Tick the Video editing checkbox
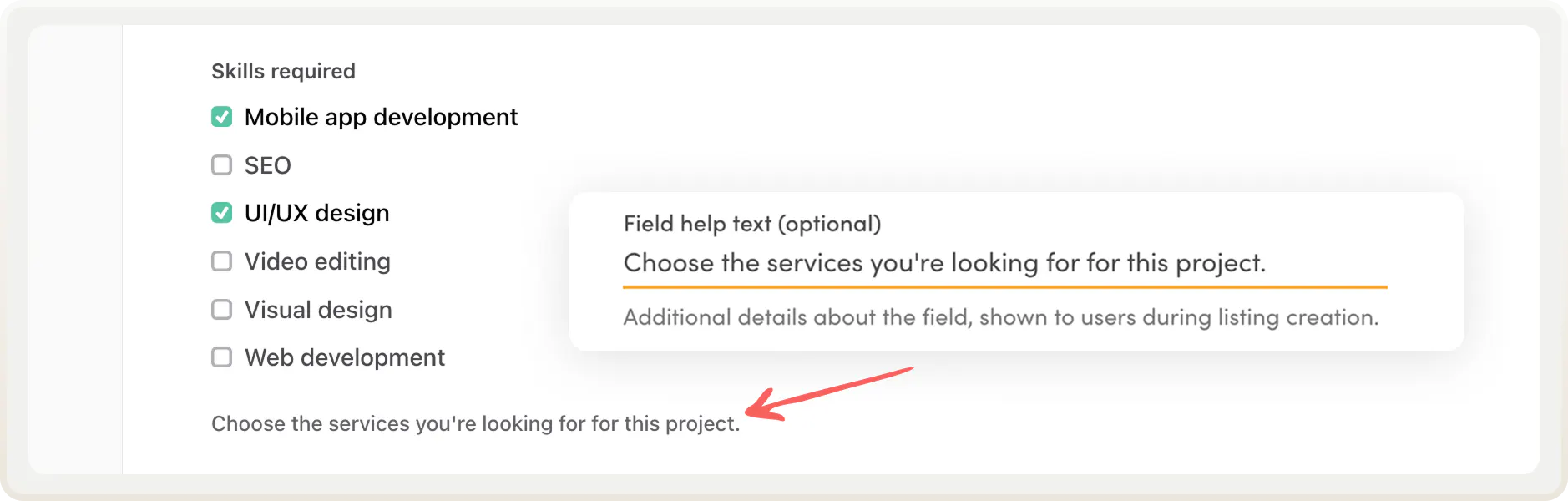 (x=221, y=261)
